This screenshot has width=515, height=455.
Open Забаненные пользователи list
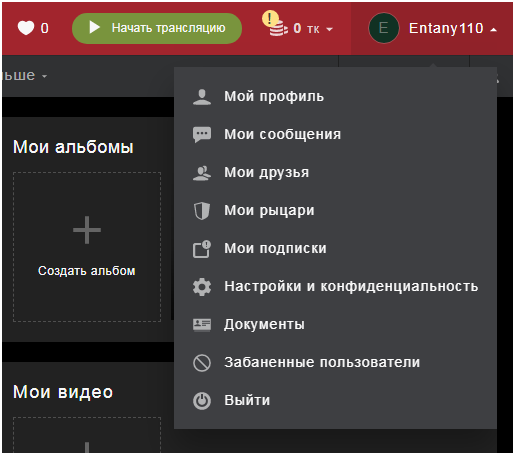[x=335, y=363]
